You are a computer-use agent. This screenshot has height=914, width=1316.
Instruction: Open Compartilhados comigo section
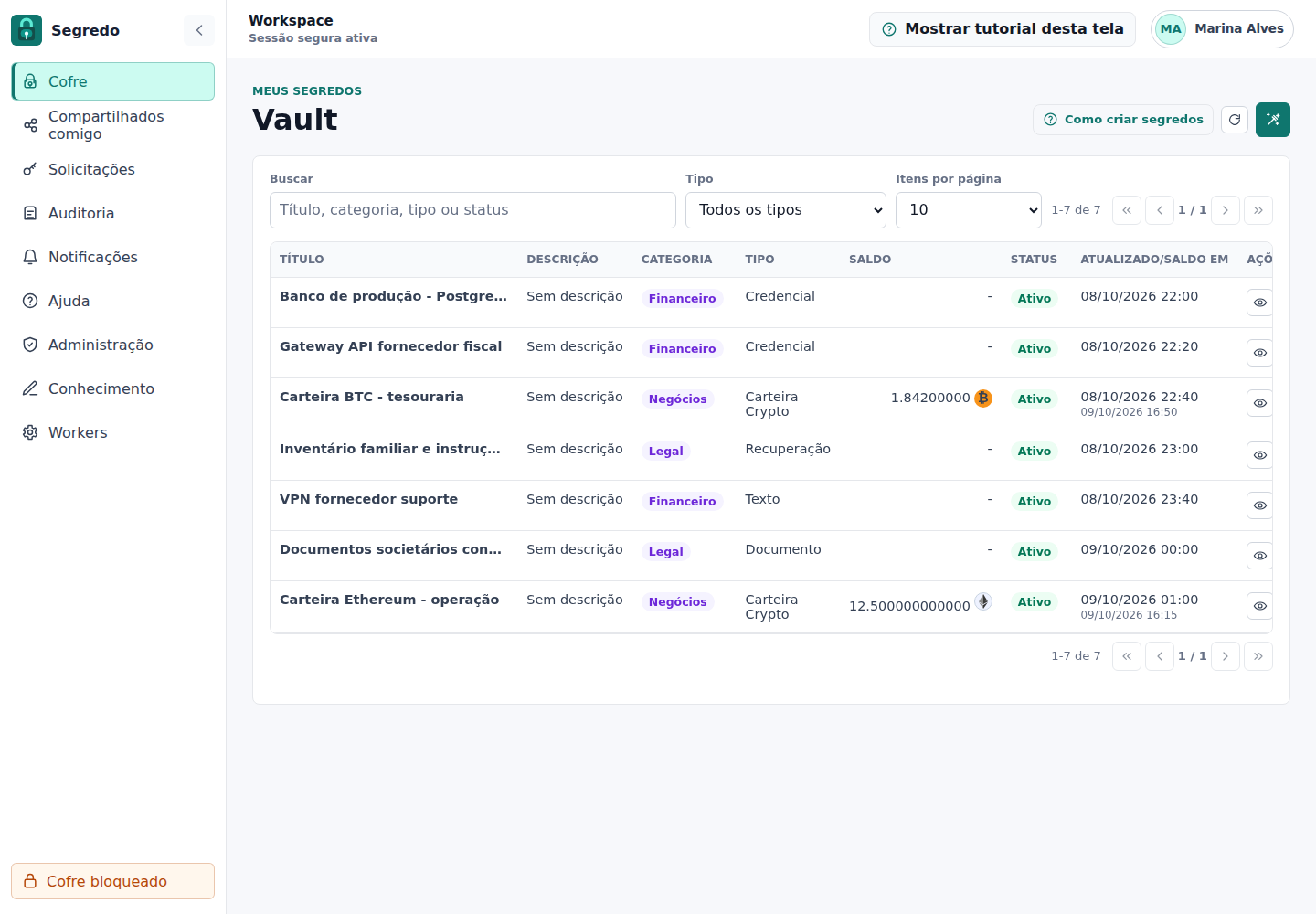tap(113, 125)
